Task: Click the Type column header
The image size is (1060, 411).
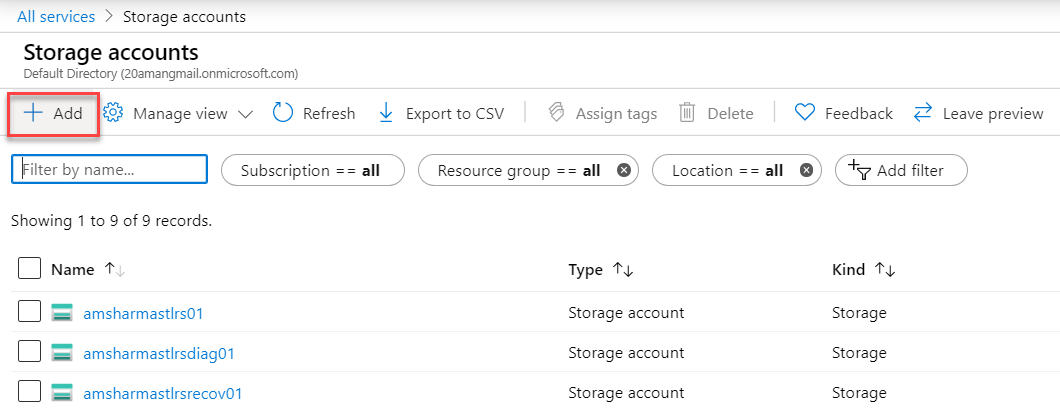Action: [x=585, y=270]
